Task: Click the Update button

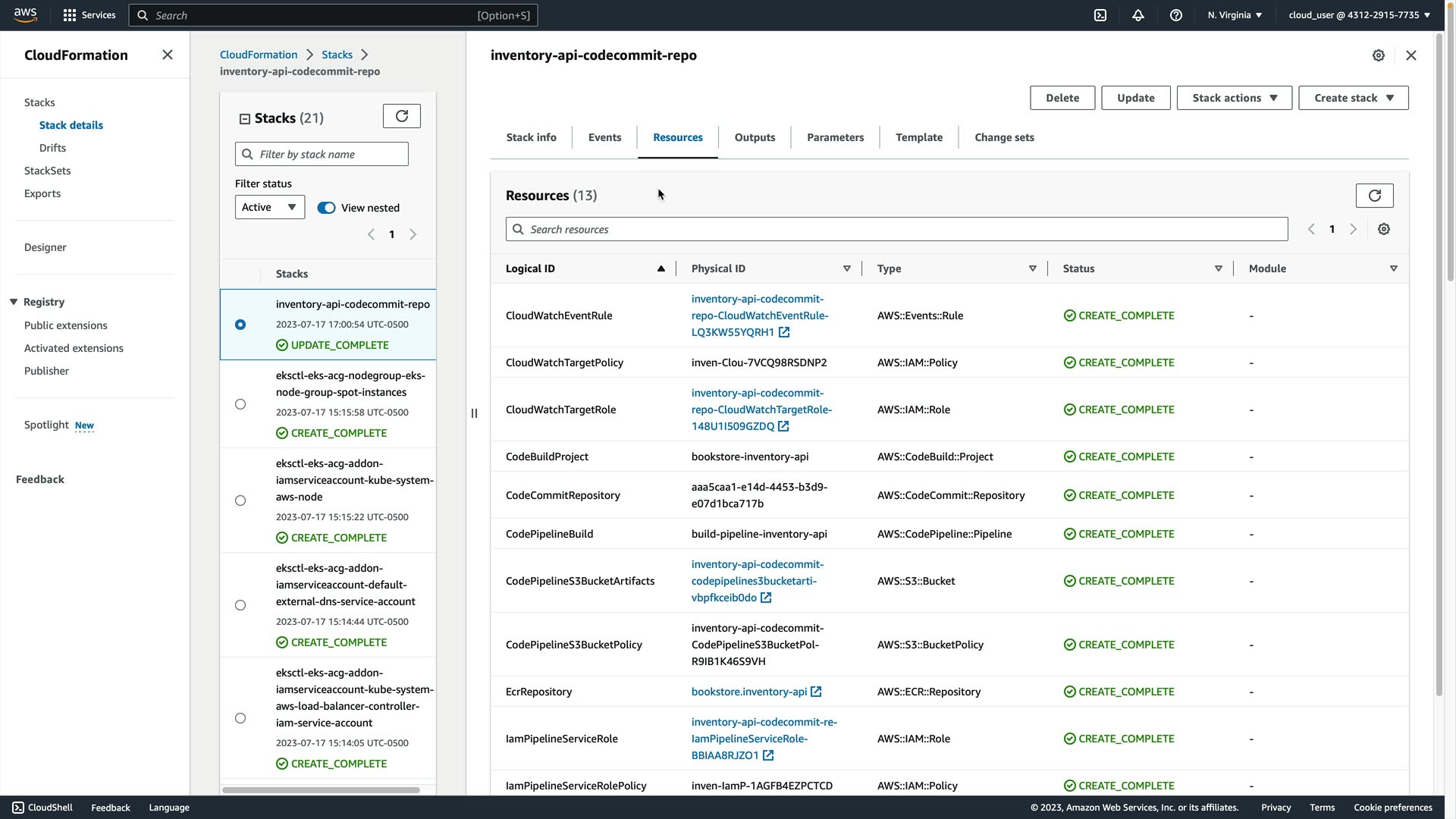Action: click(1135, 98)
